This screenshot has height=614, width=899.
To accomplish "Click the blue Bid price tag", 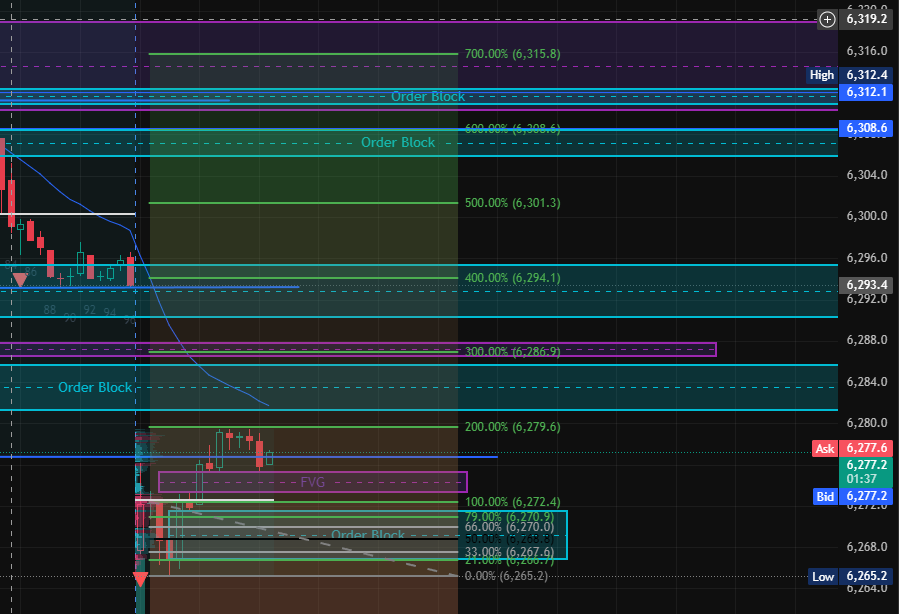I will (x=824, y=496).
